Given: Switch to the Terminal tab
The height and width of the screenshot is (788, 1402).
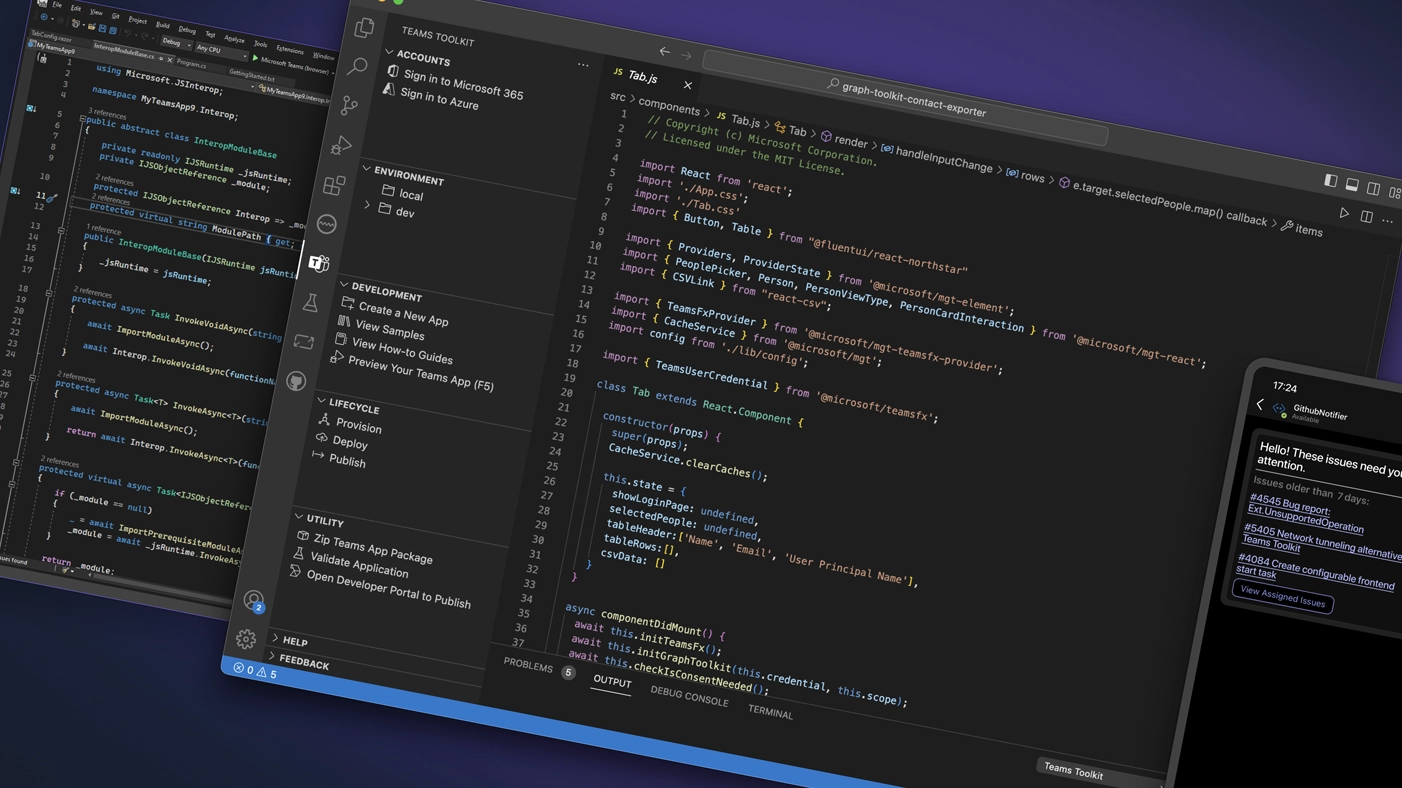Looking at the screenshot, I should (770, 712).
